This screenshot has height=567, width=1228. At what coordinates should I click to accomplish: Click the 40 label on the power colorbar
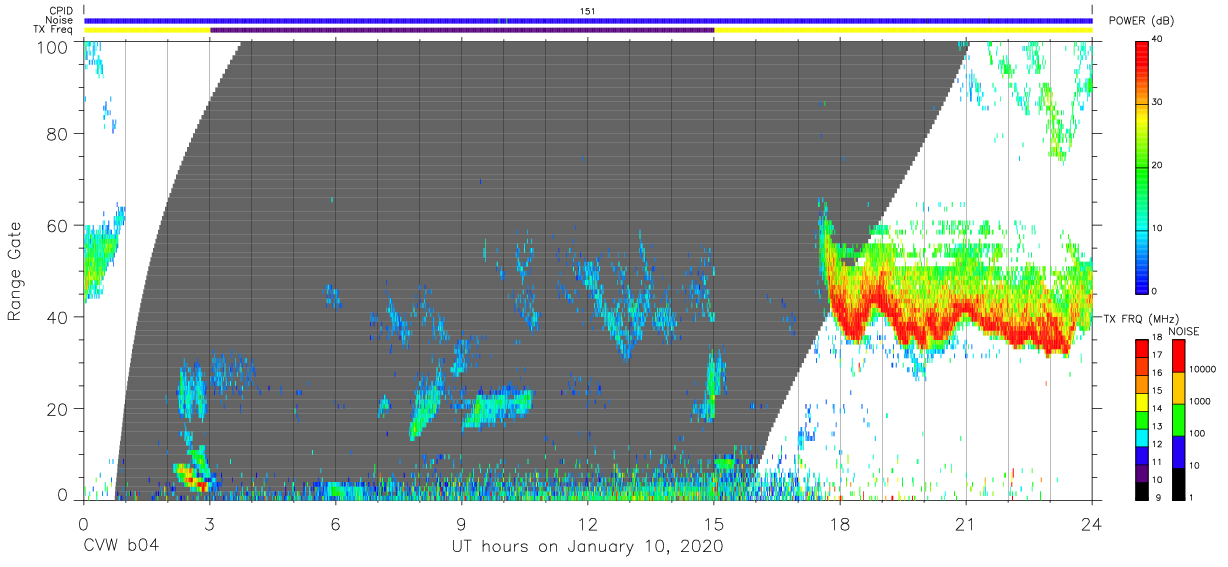[1157, 39]
